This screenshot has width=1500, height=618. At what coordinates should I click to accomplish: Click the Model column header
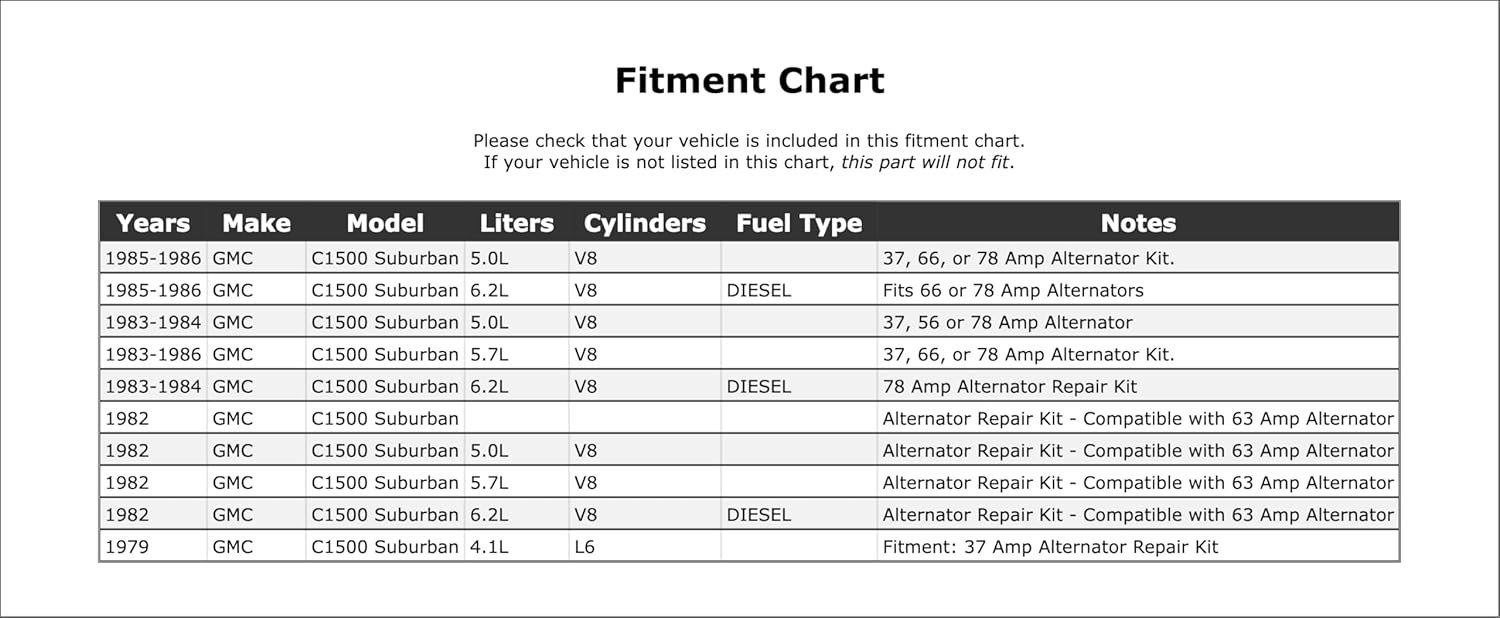pyautogui.click(x=385, y=223)
